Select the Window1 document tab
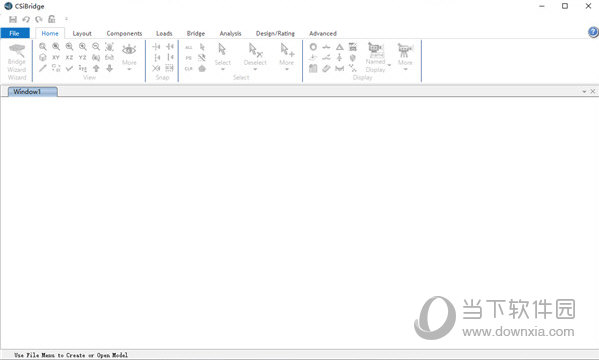 [33, 92]
